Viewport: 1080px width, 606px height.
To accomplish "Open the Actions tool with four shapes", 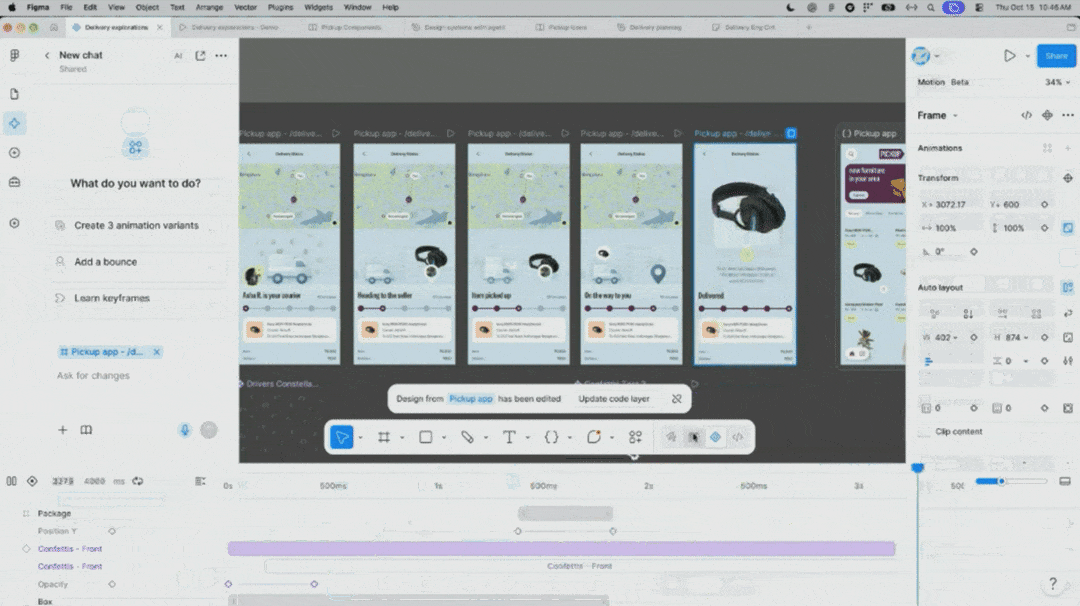I will [x=635, y=437].
